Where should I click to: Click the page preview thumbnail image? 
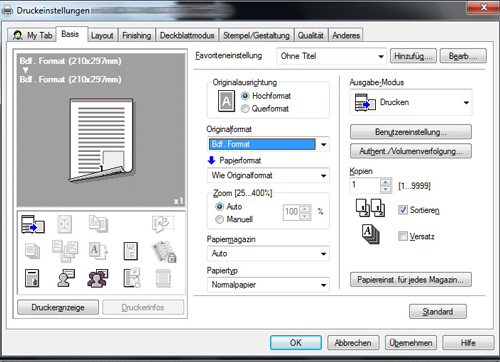coord(101,140)
